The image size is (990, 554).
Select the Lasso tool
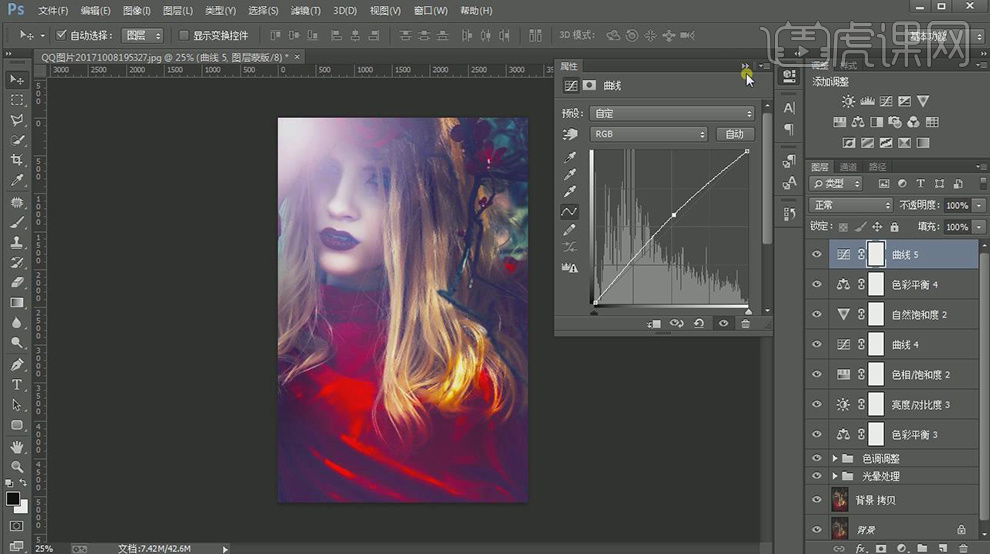pyautogui.click(x=17, y=120)
